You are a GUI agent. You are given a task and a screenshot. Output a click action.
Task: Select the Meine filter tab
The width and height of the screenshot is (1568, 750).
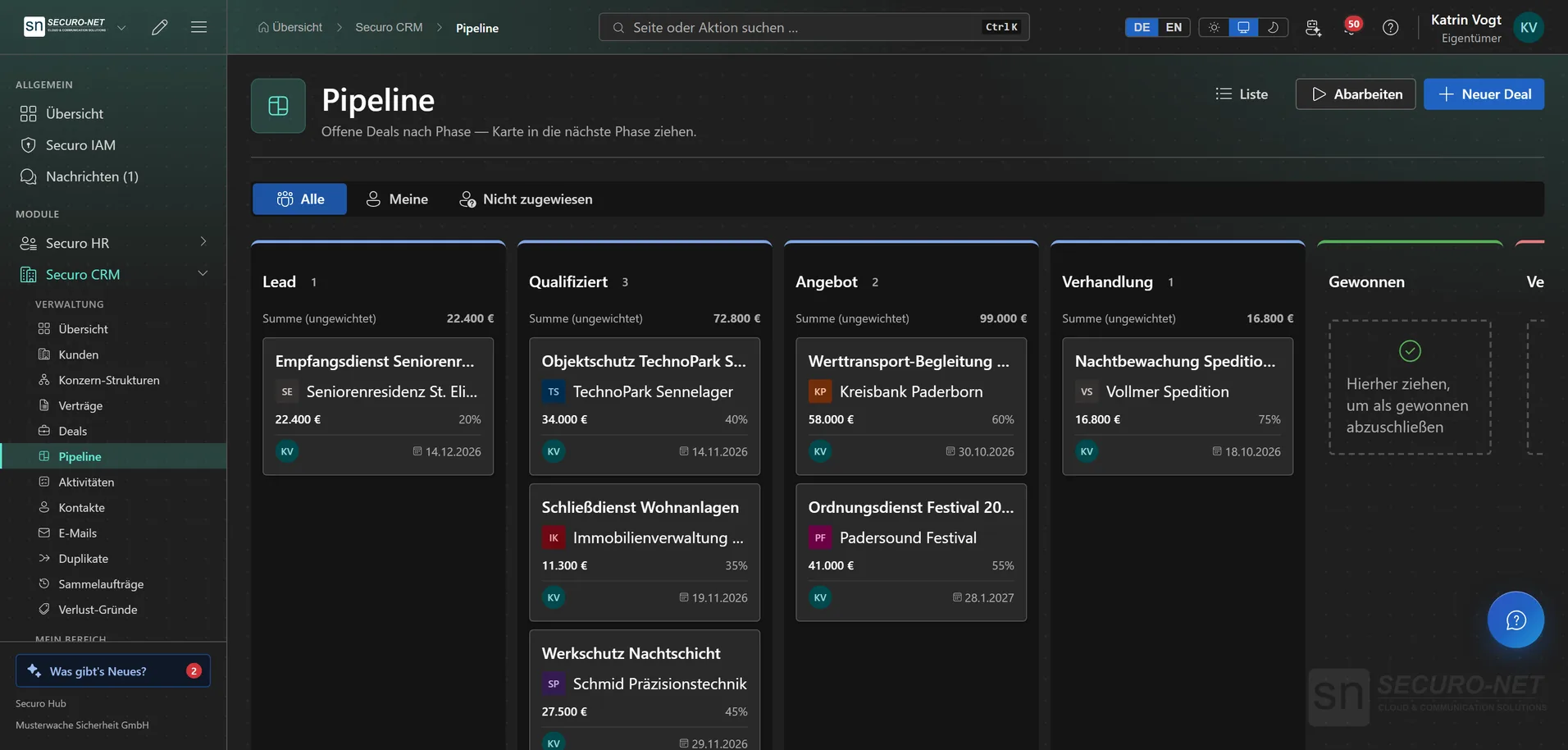click(x=397, y=199)
